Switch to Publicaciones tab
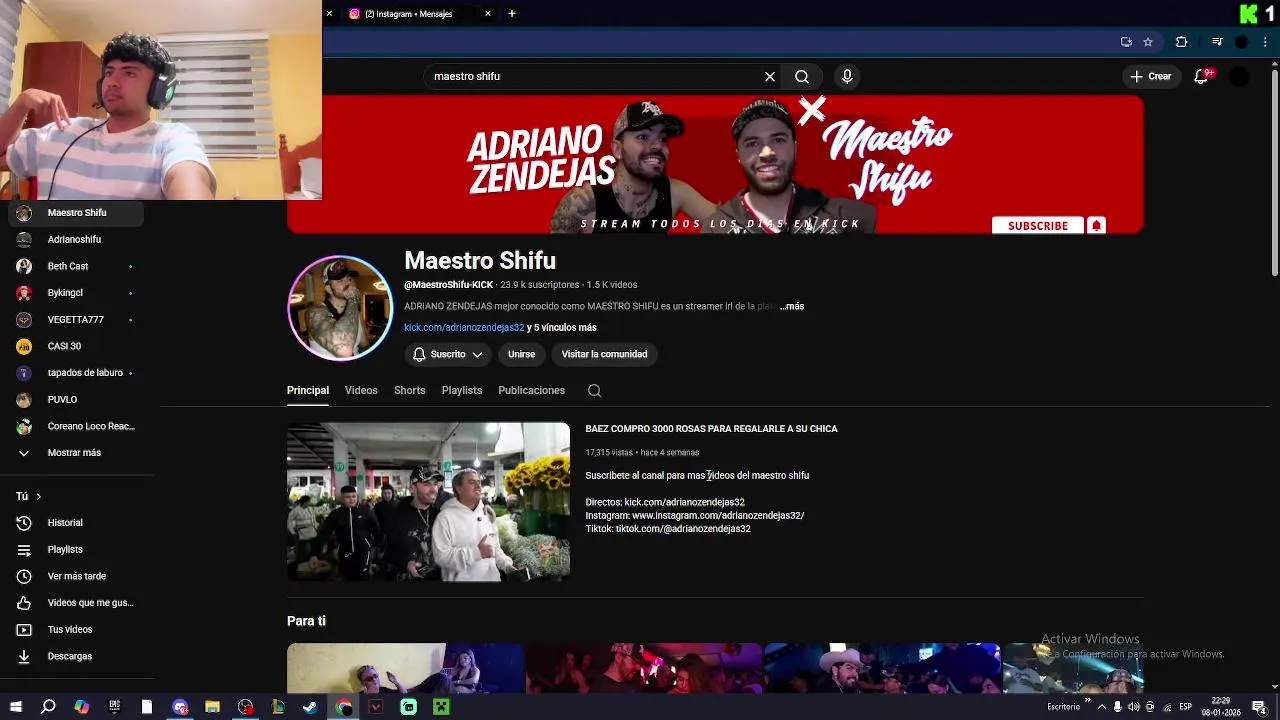Screen dimensions: 1280x720 (x=532, y=391)
